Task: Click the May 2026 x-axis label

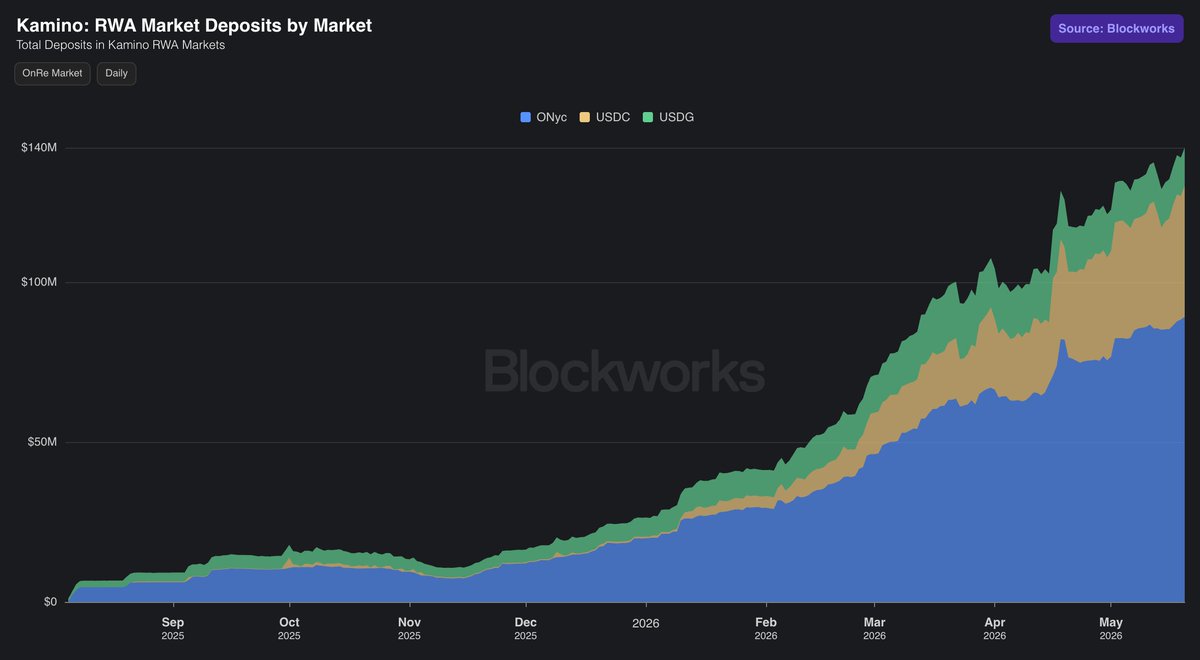Action: pos(1110,628)
